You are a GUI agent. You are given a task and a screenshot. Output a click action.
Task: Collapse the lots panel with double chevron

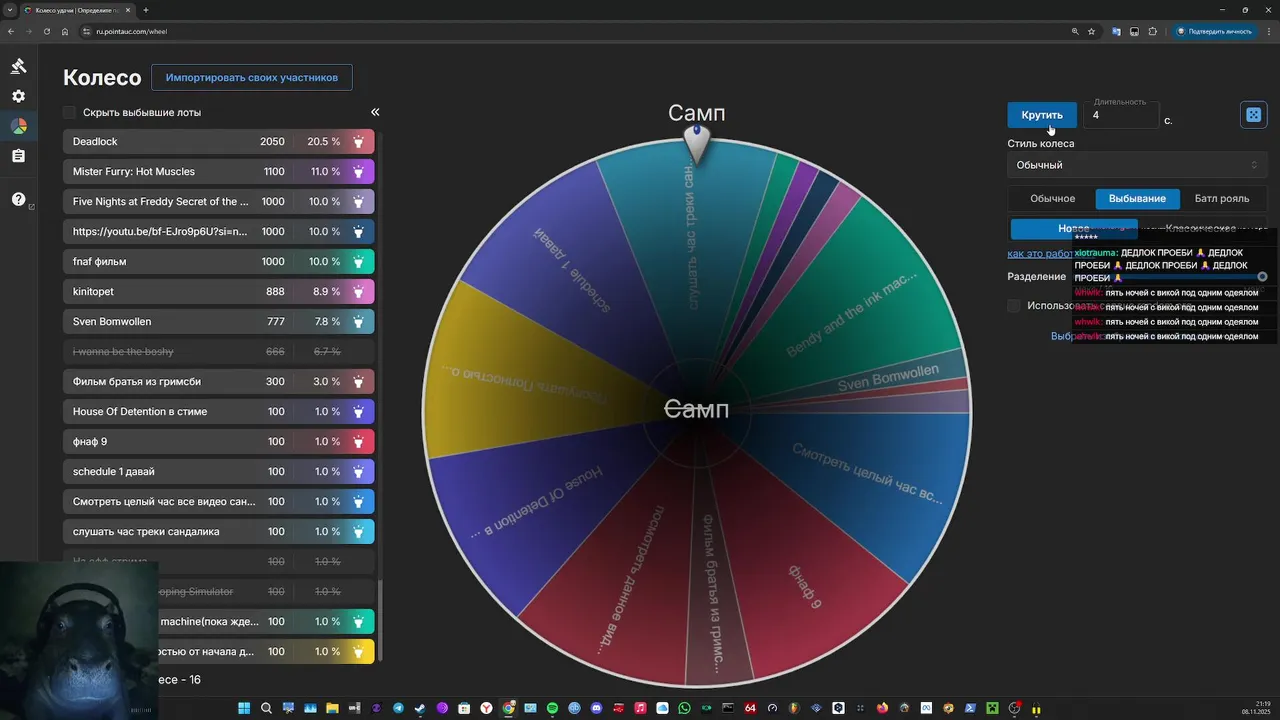pyautogui.click(x=375, y=112)
